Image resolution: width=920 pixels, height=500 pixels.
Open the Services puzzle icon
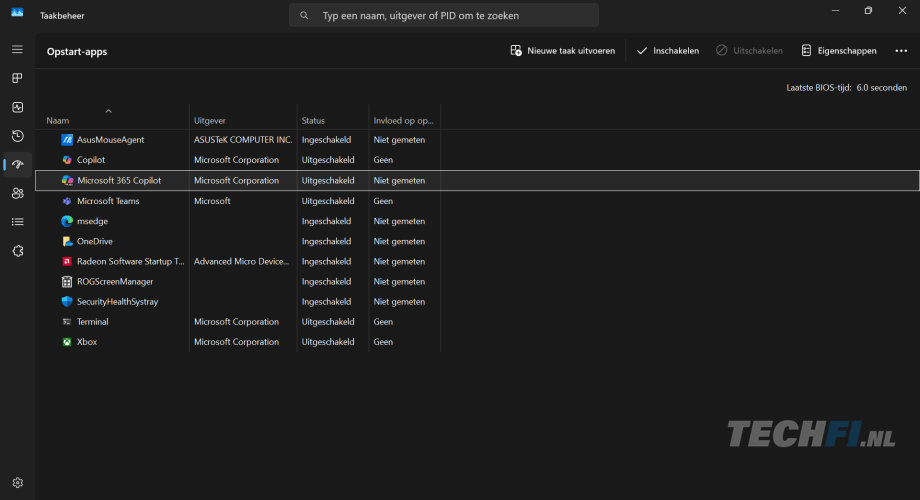[17, 251]
